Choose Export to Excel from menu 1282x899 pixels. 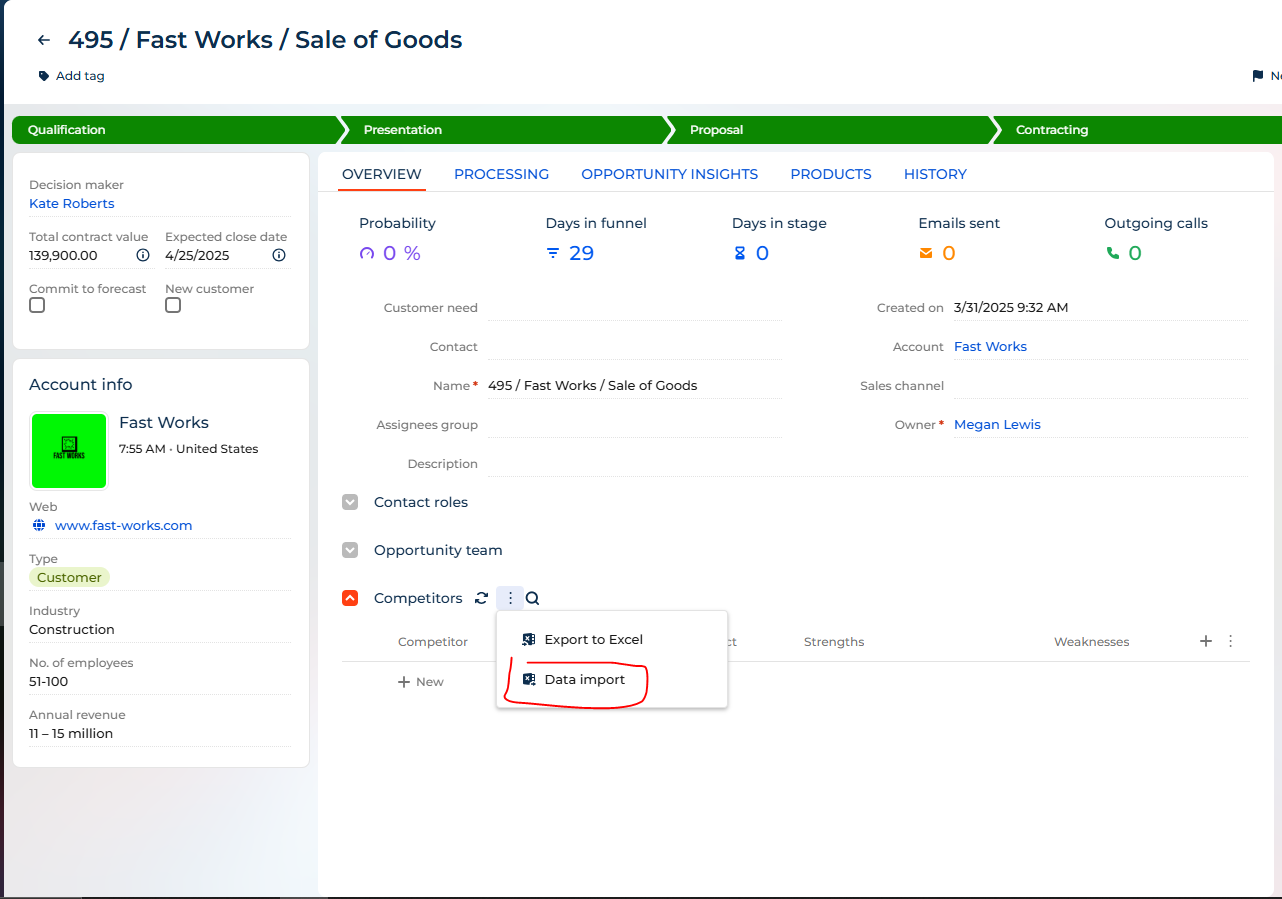click(612, 639)
